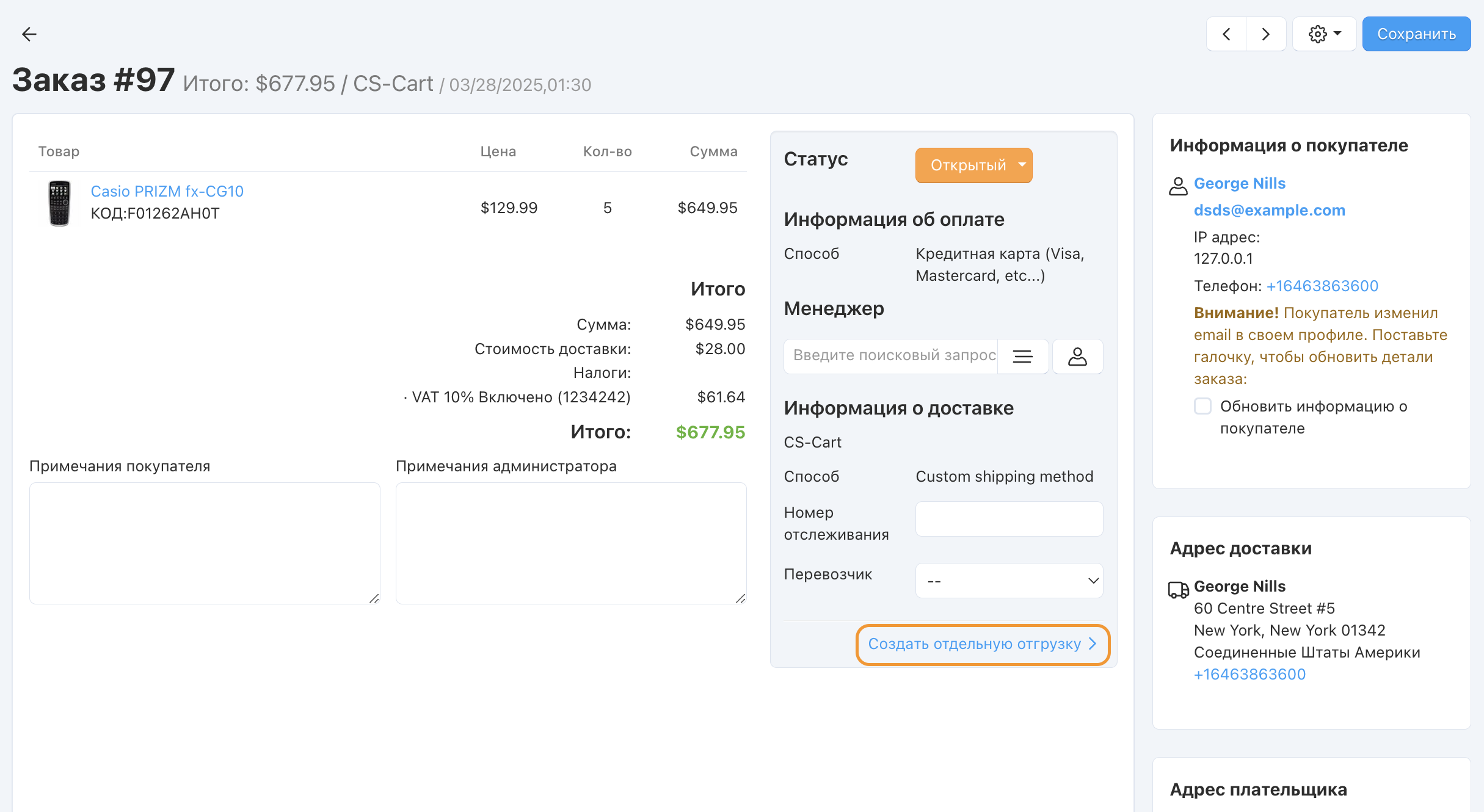Click dsds@example.com email link
Screen dimensions: 1484x812
1269,210
